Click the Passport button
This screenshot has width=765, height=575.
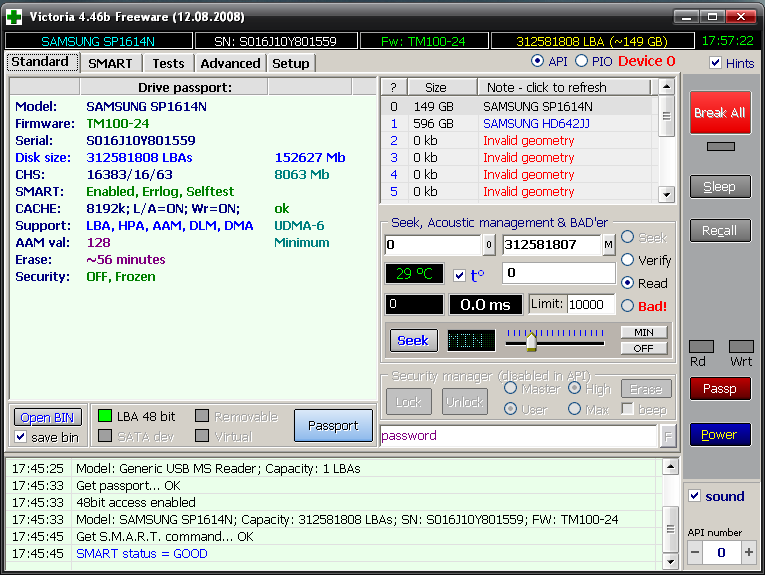coord(334,426)
